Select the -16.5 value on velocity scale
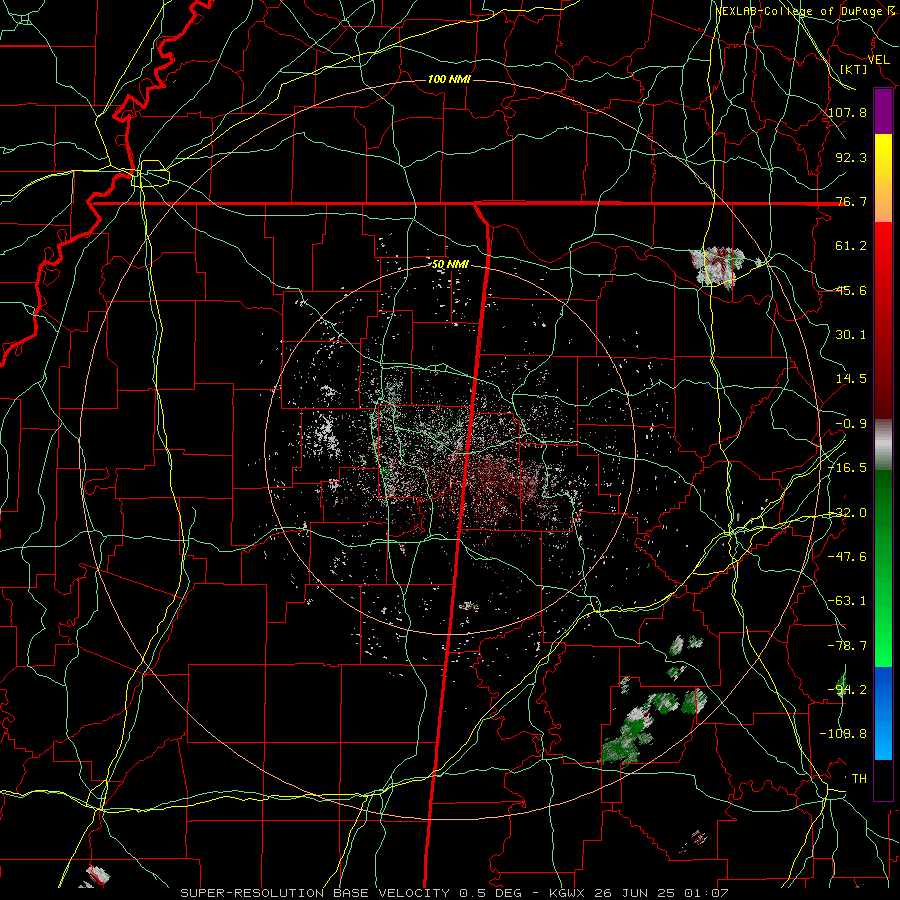Viewport: 900px width, 900px height. click(x=848, y=467)
